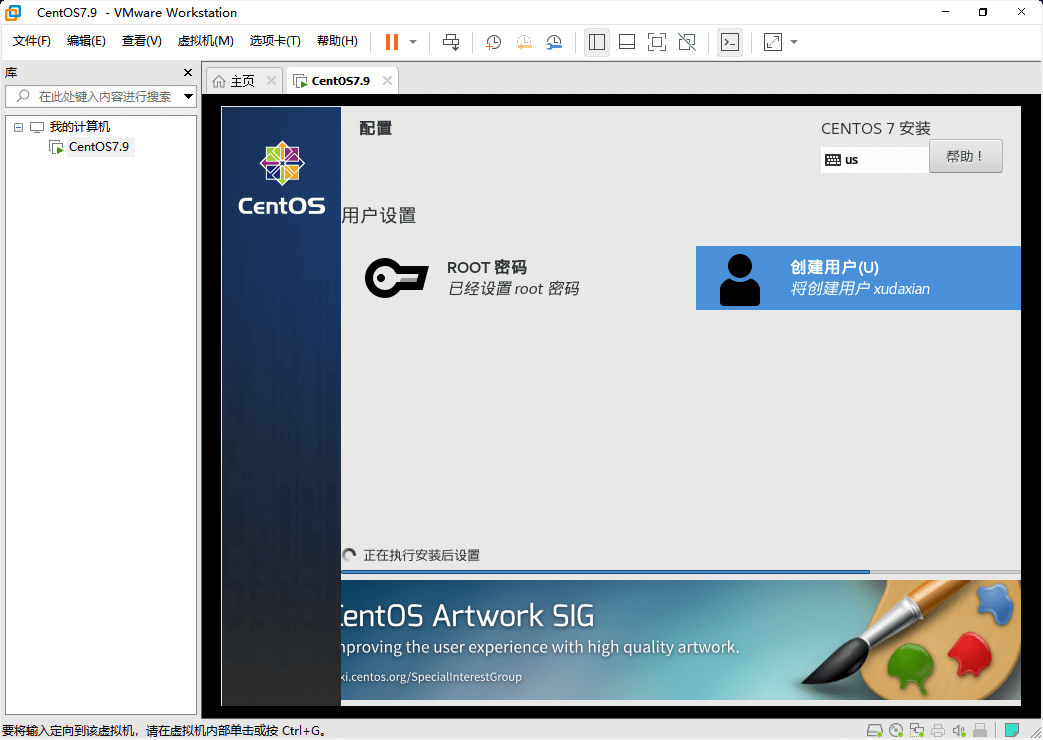The width and height of the screenshot is (1043, 740).
Task: Open the 帮助(H) menu
Action: click(x=337, y=41)
